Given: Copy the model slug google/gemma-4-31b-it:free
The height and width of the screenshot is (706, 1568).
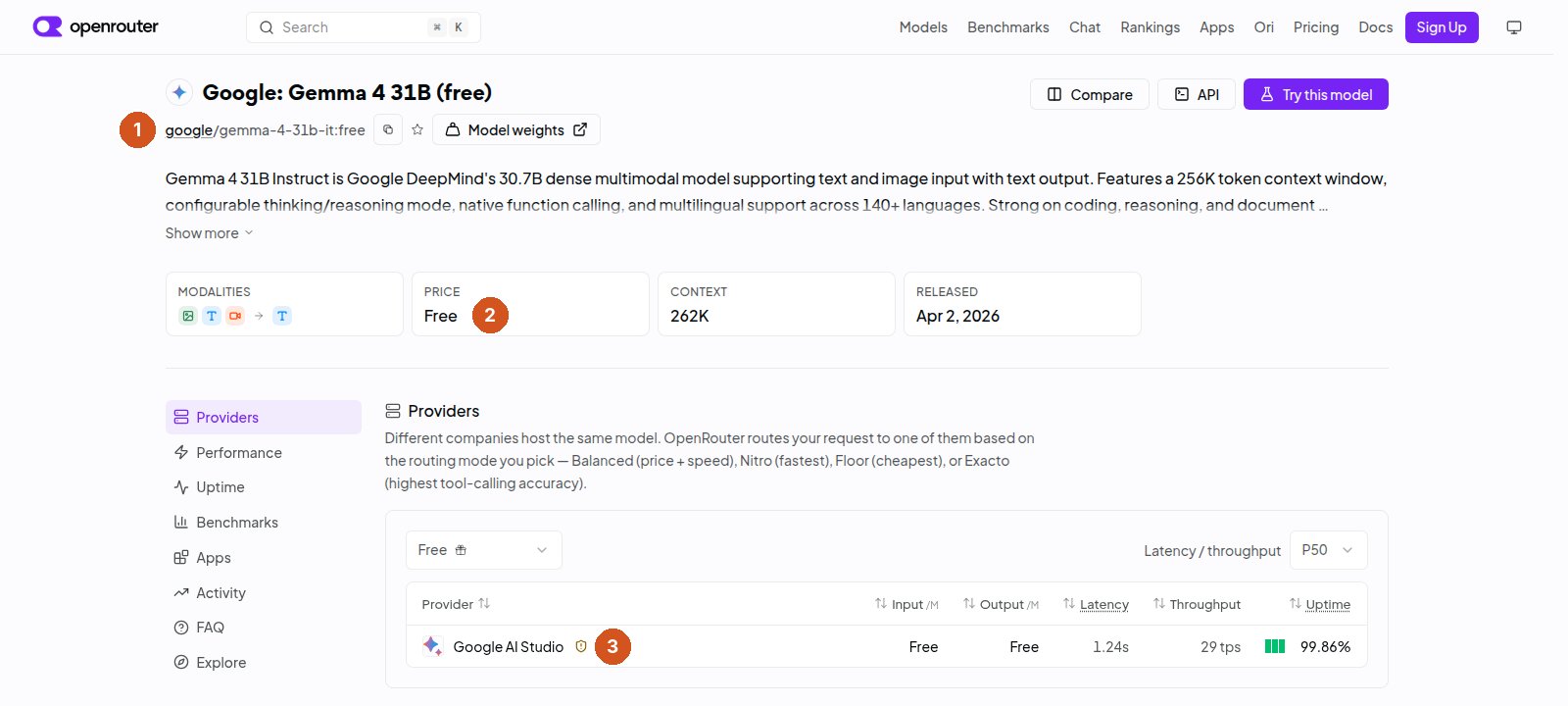Looking at the screenshot, I should pyautogui.click(x=388, y=129).
